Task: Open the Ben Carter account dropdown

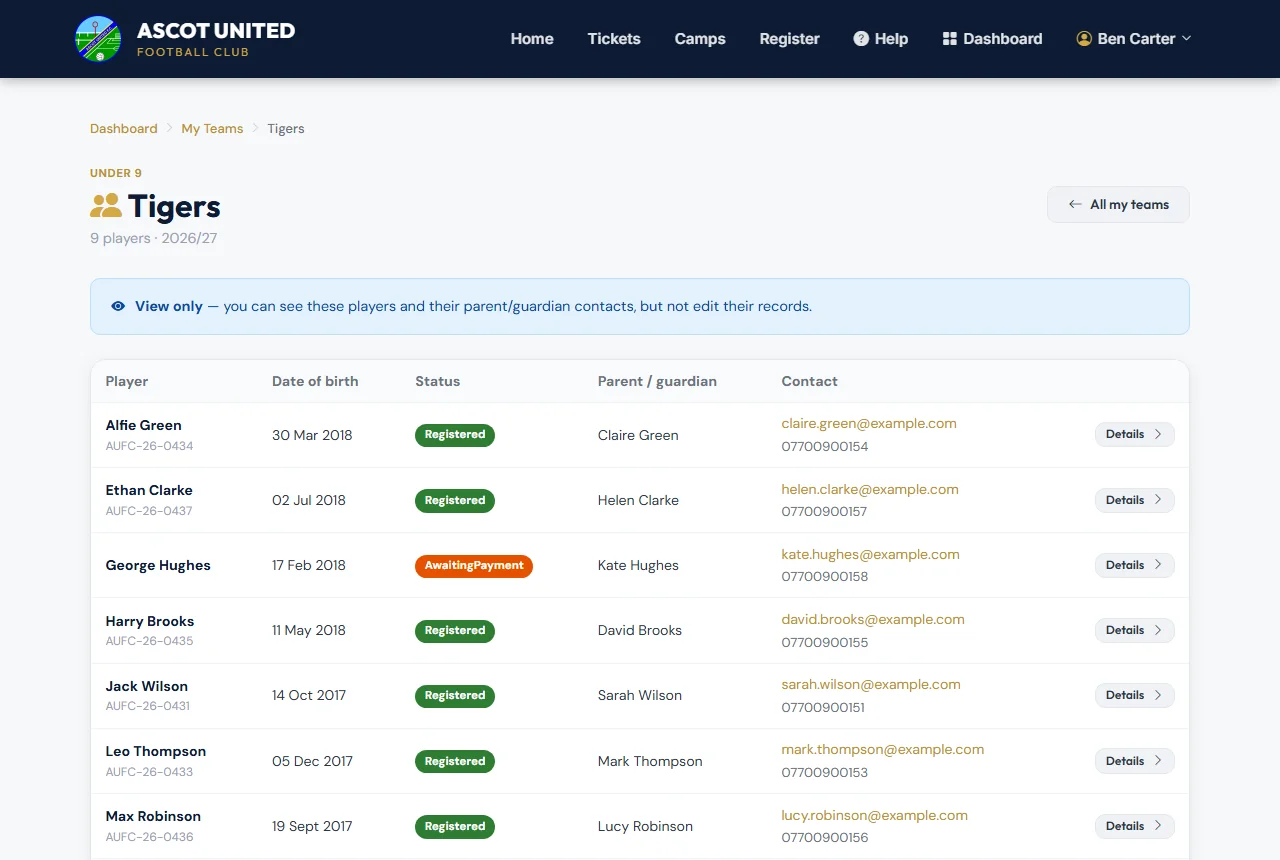Action: [x=1134, y=39]
